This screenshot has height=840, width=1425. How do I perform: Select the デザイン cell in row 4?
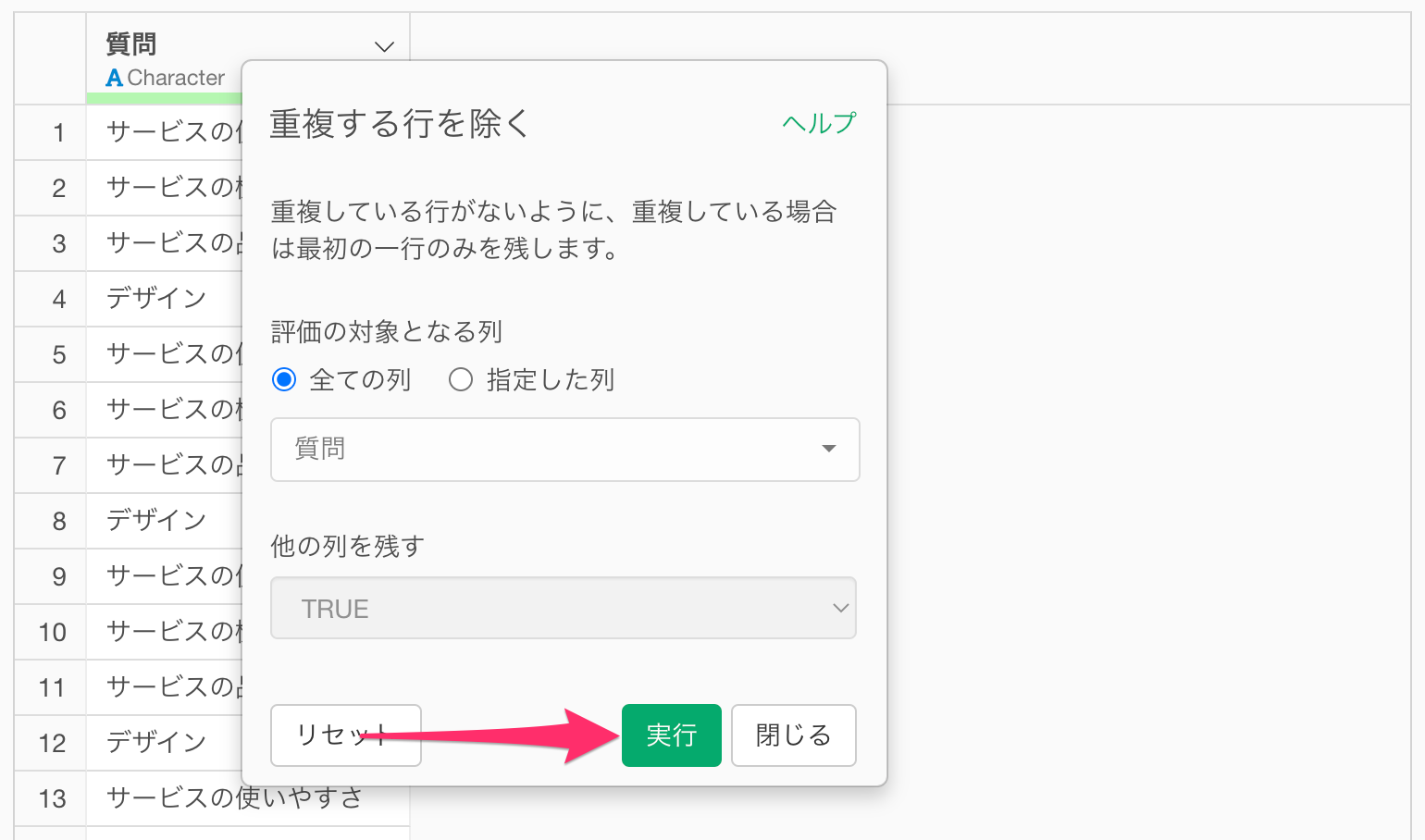(165, 299)
